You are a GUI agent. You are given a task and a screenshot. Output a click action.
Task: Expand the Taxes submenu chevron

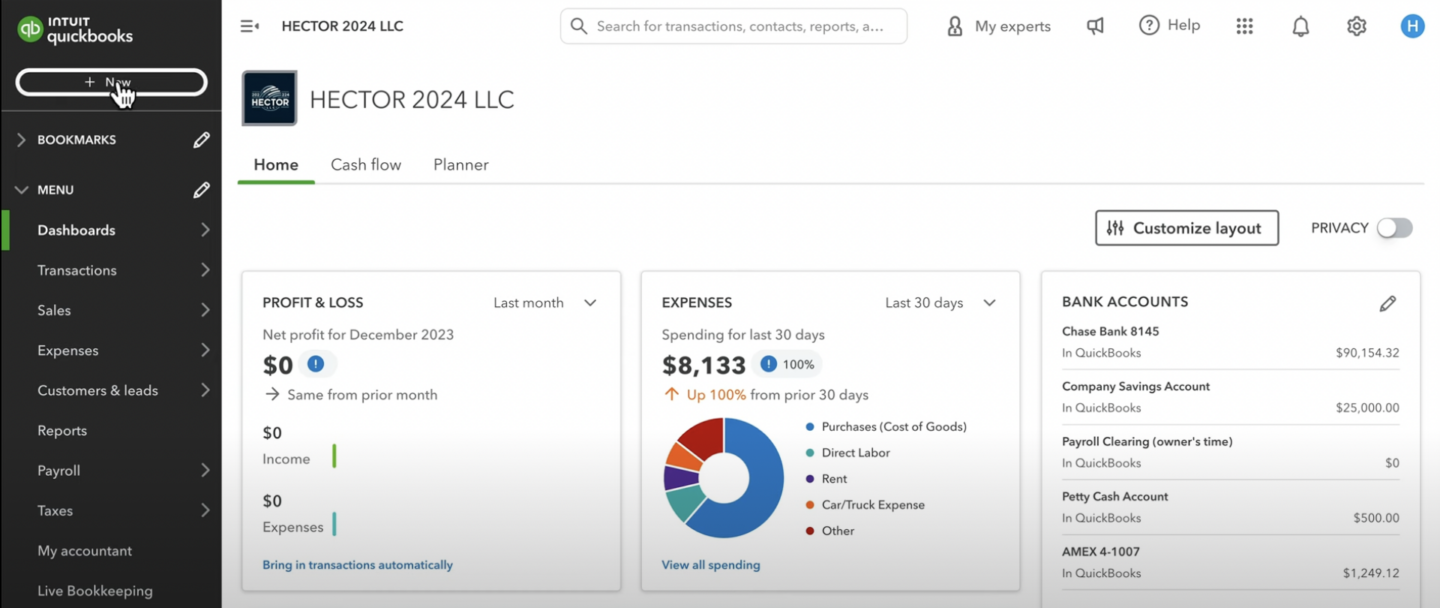[205, 510]
